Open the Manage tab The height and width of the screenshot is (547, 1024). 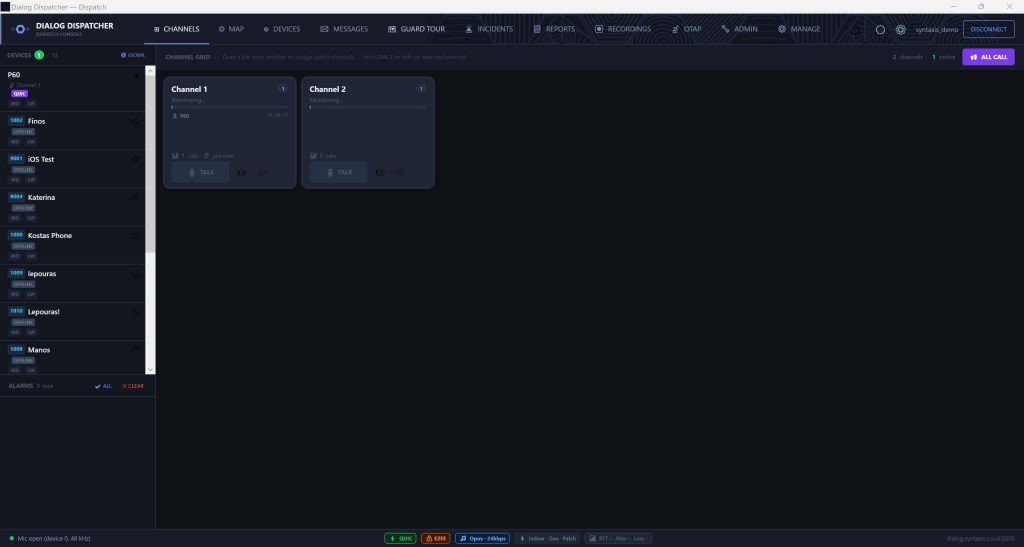pos(799,29)
